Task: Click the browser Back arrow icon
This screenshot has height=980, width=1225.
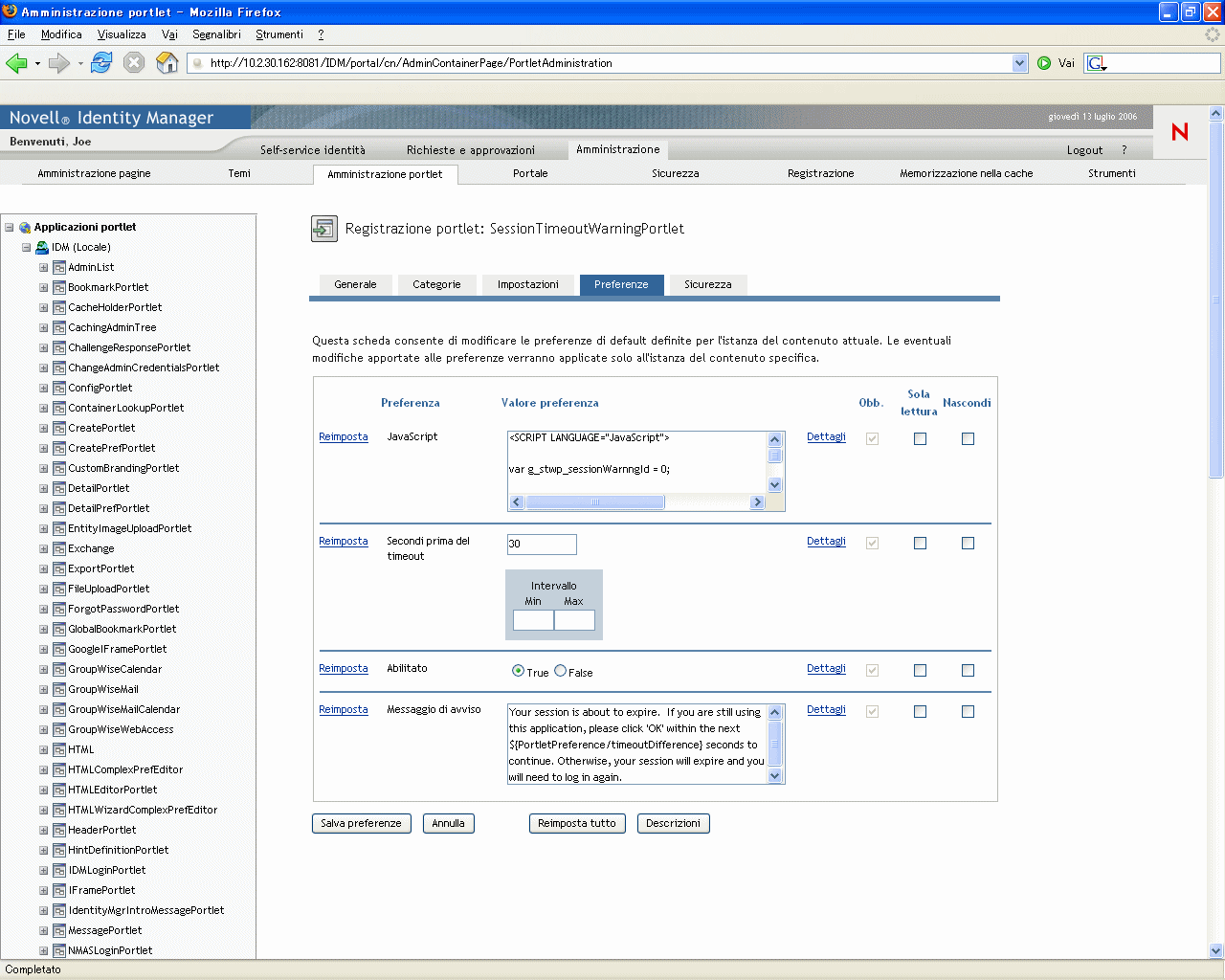Action: pos(16,63)
